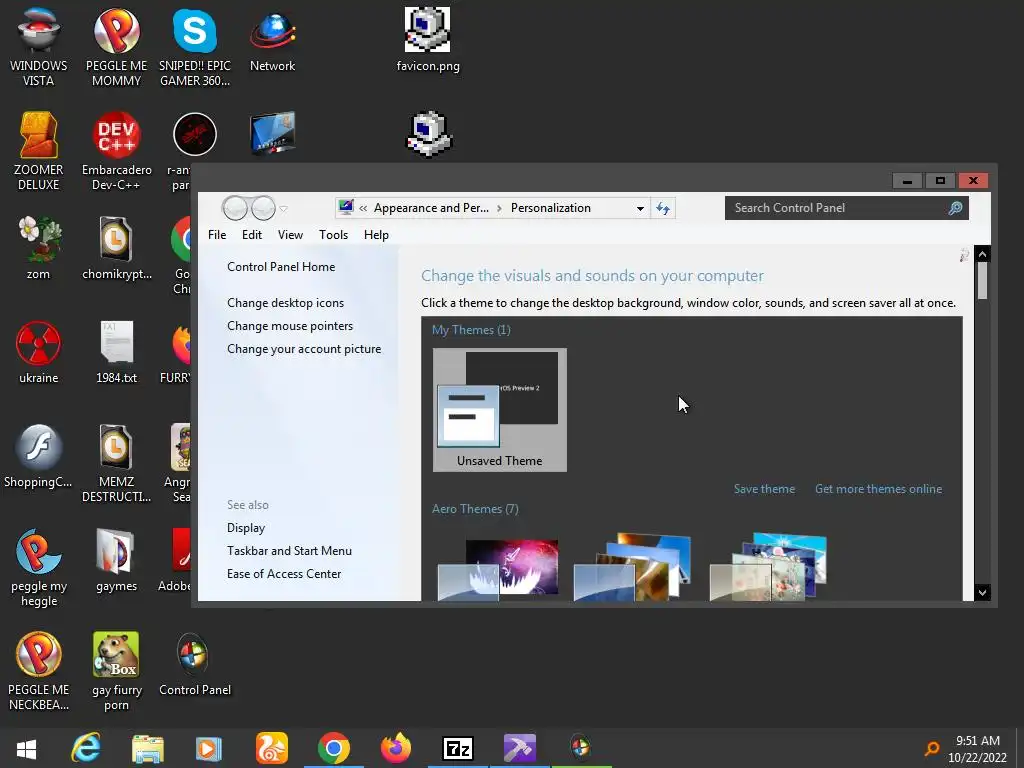Open Taskbar and Start Menu link
This screenshot has height=768, width=1024.
coord(289,551)
